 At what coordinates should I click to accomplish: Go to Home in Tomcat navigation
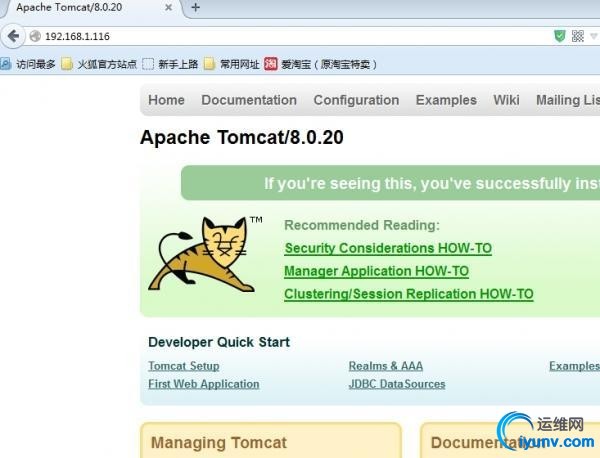point(166,100)
